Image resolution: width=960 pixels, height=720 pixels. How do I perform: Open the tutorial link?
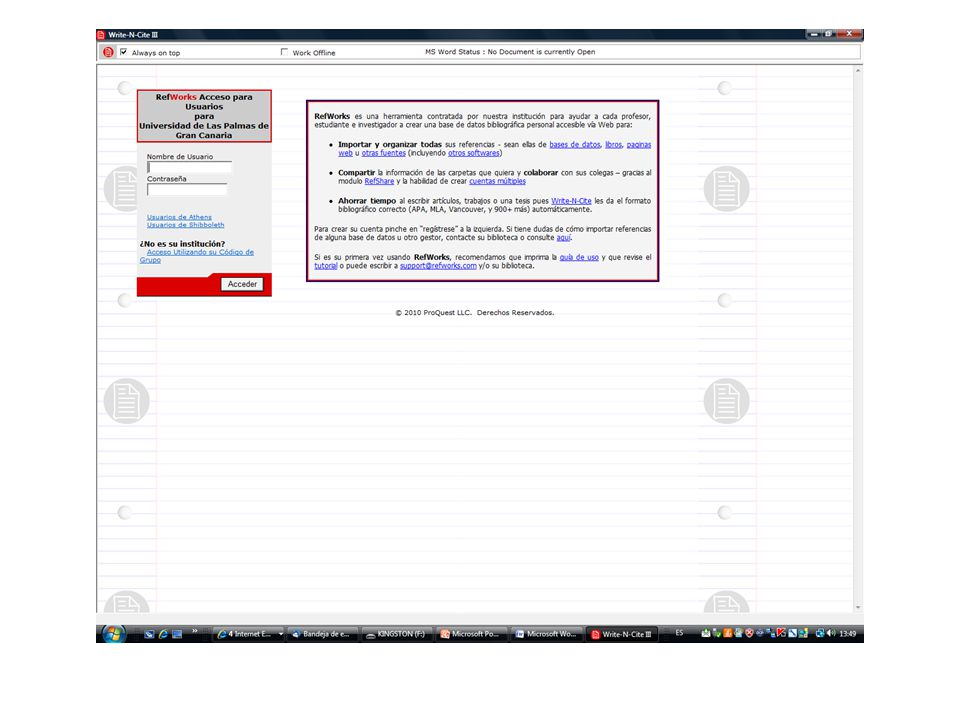click(326, 266)
